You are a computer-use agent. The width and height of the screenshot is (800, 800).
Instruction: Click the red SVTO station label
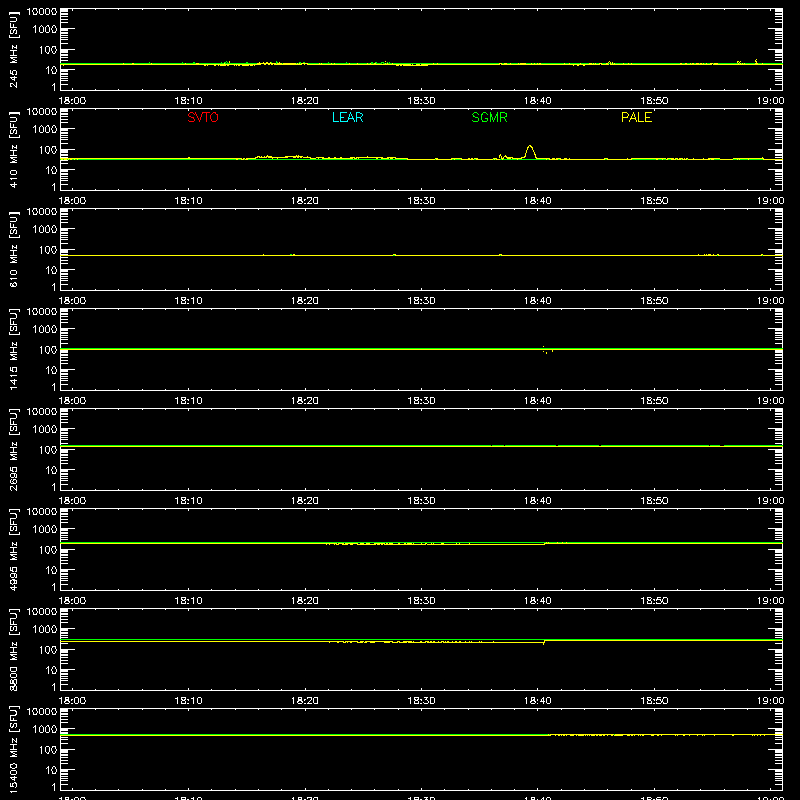click(203, 117)
